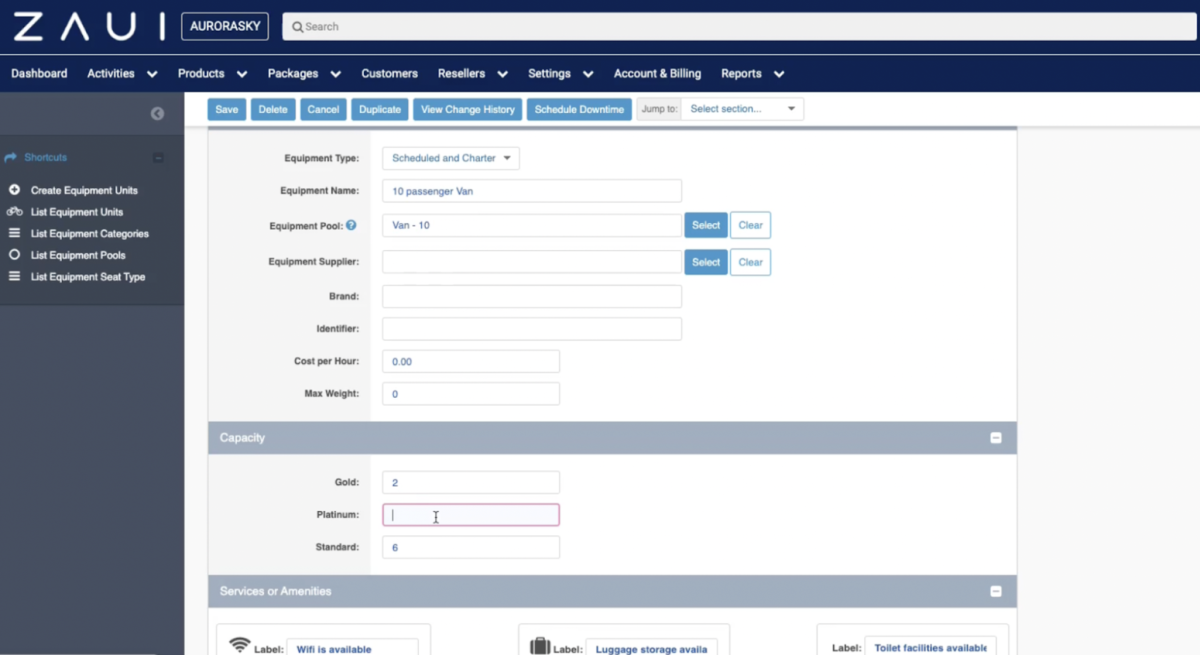
Task: Click Clear beside Equipment Pool
Action: 751,225
